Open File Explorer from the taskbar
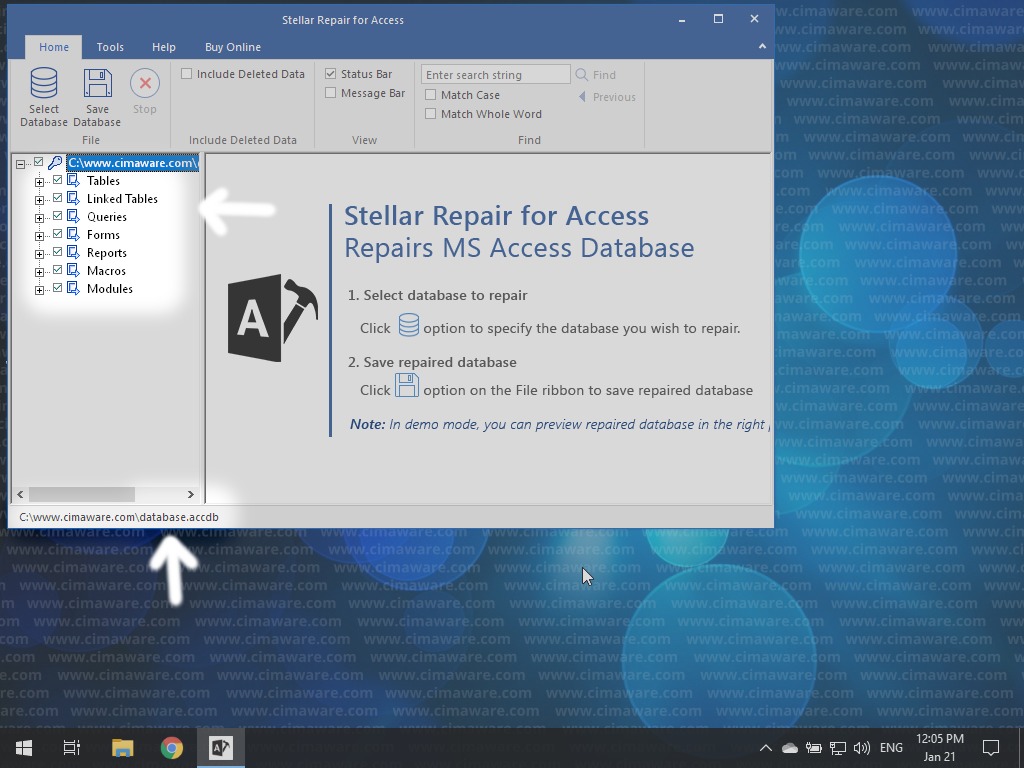 pos(122,748)
